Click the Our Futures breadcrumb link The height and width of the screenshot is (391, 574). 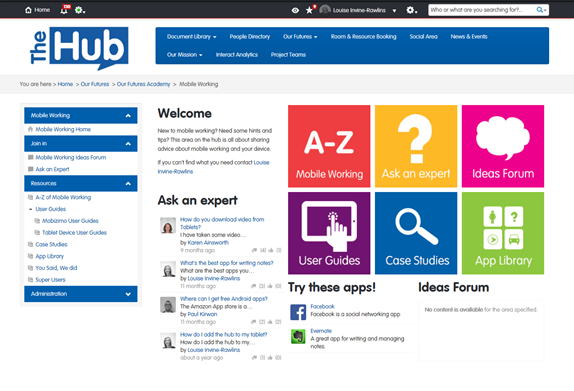95,84
